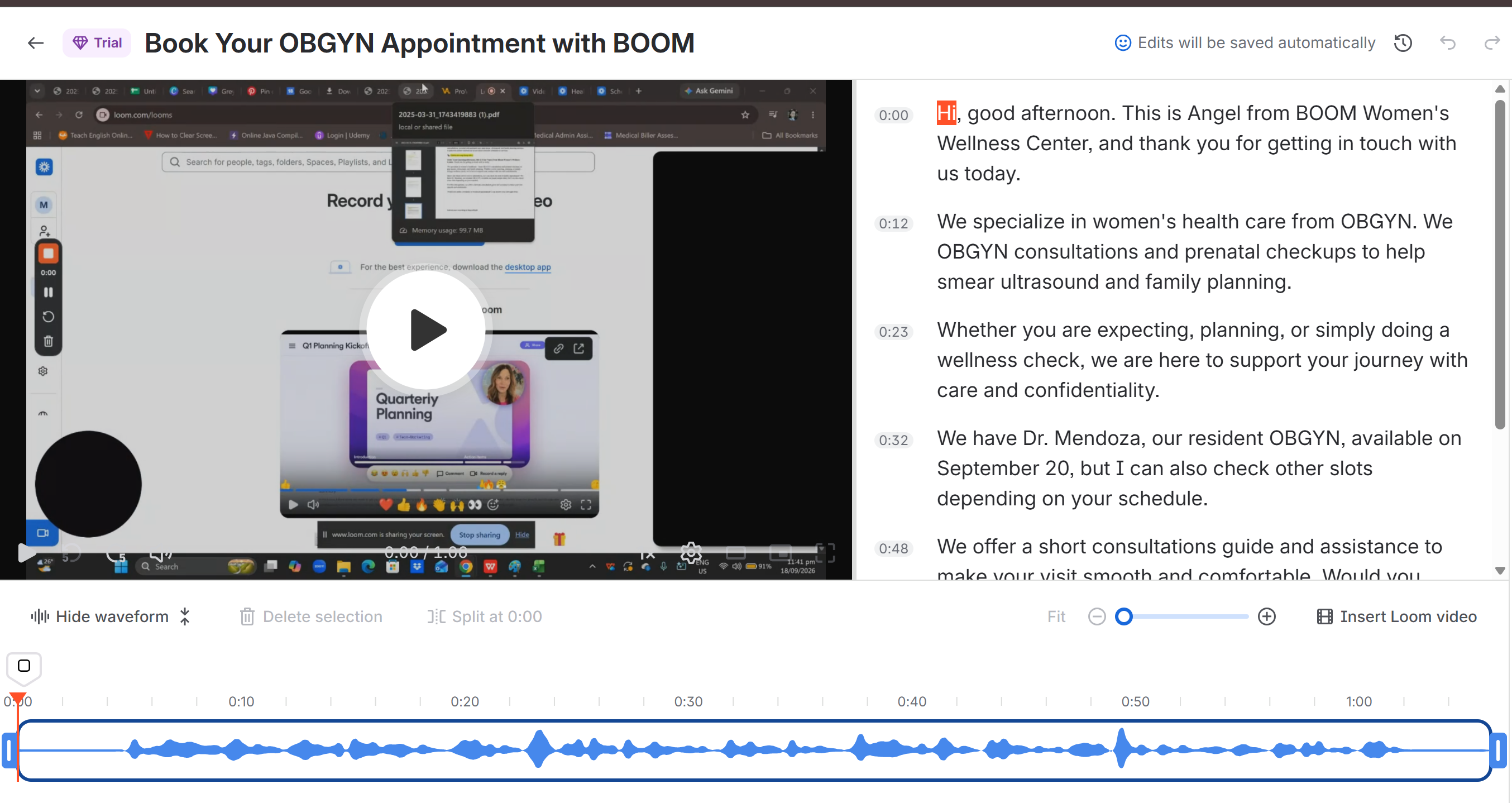Redo the last edit

click(1491, 43)
